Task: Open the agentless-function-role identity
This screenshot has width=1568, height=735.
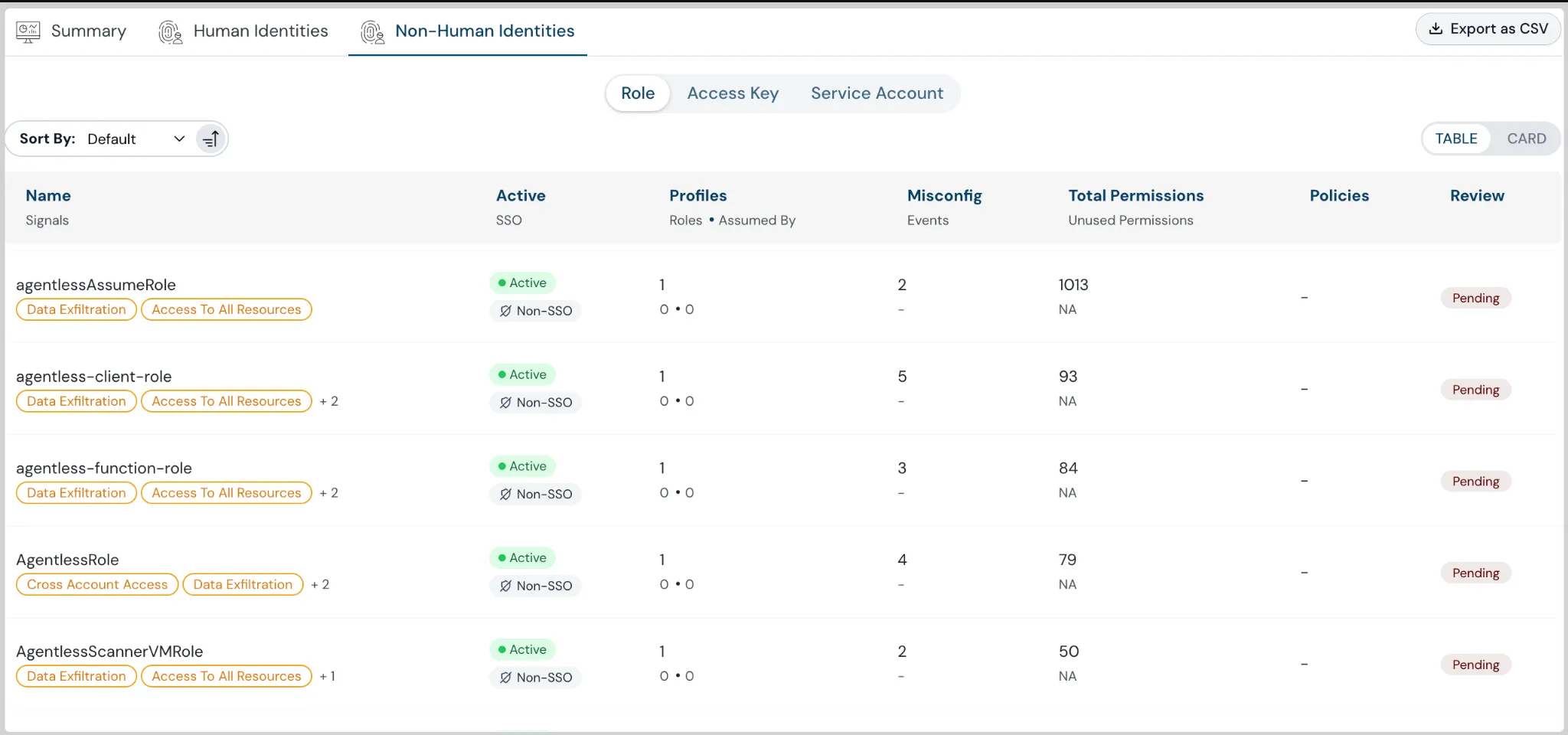Action: (x=104, y=468)
